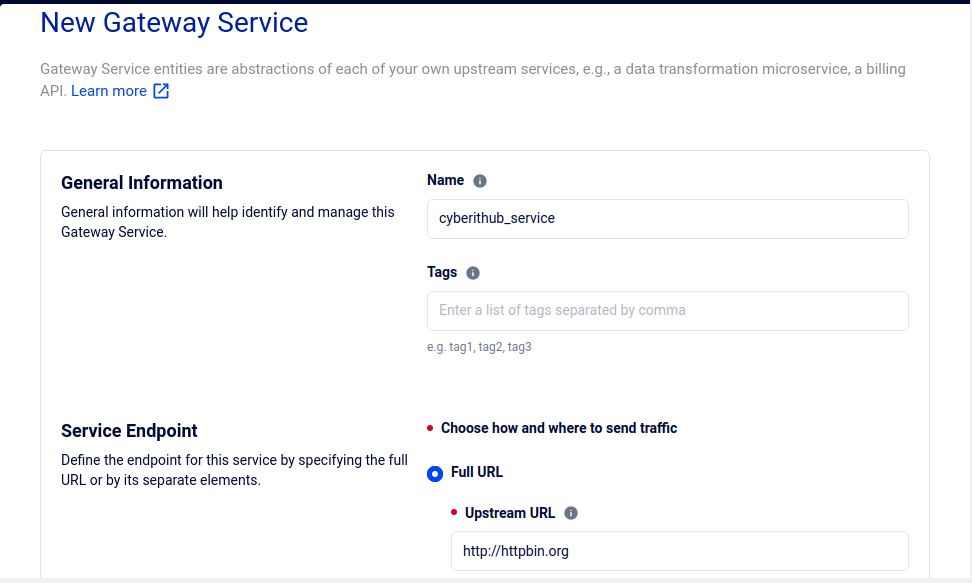Click the Upstream URL field label
Viewport: 972px width, 583px height.
[x=510, y=513]
